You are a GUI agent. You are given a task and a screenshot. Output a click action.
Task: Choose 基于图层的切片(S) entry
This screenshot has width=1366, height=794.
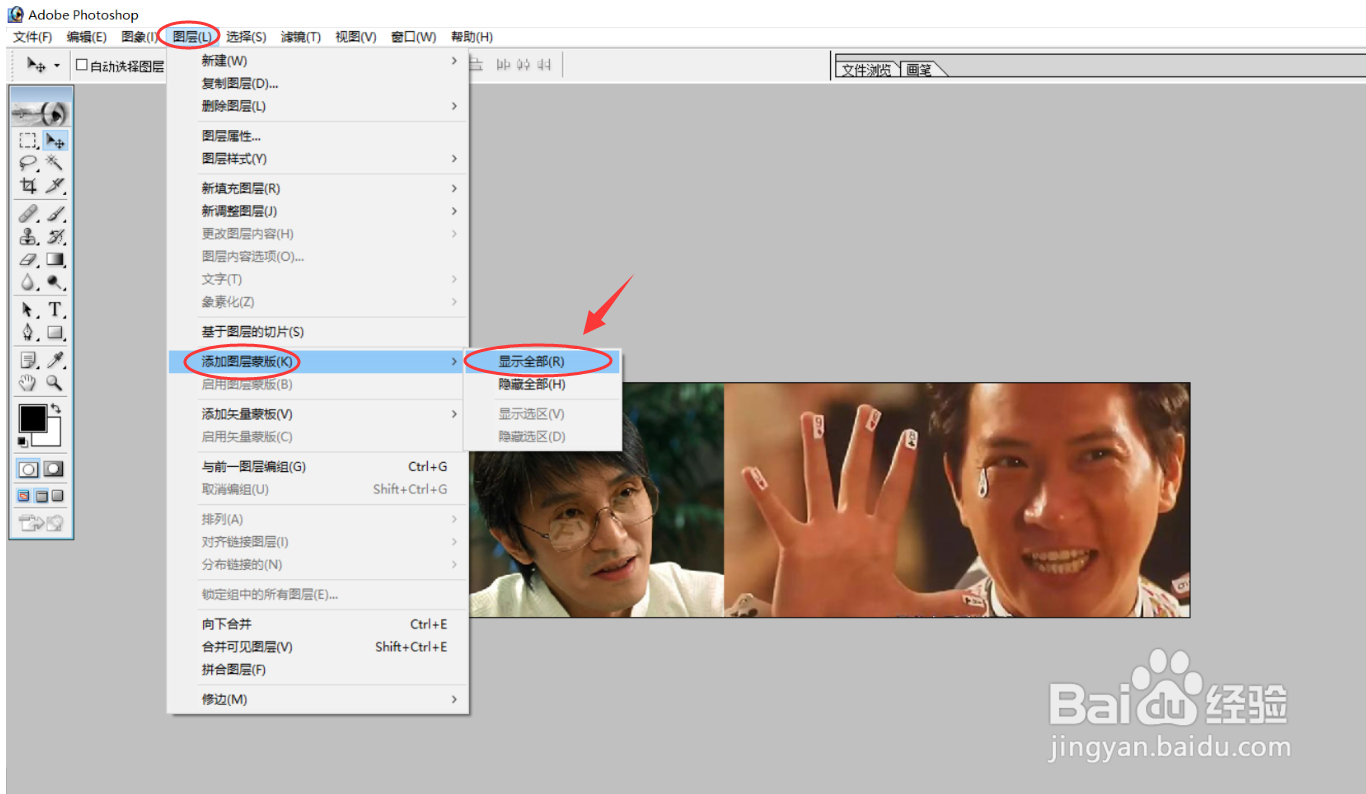(x=317, y=331)
